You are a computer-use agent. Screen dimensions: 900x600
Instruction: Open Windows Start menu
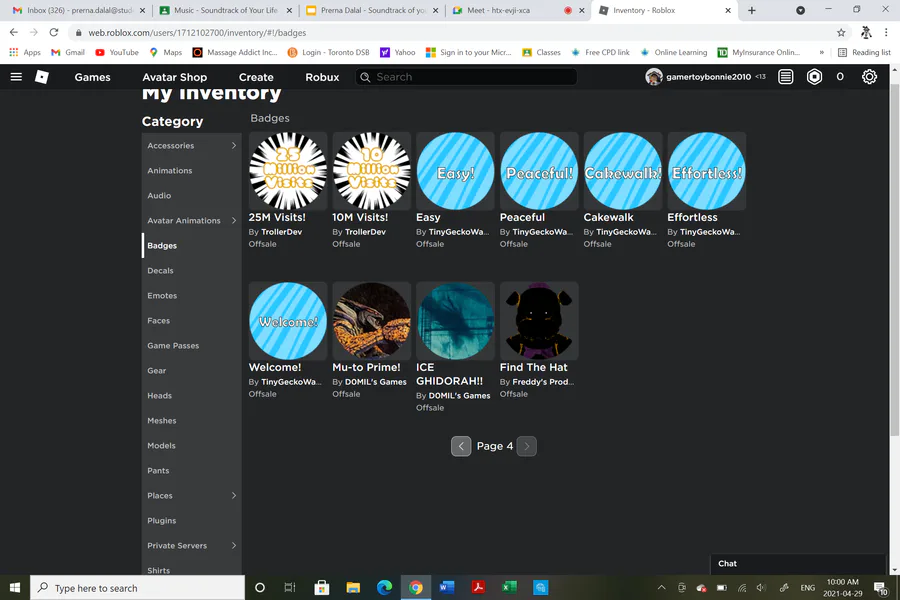click(x=15, y=587)
